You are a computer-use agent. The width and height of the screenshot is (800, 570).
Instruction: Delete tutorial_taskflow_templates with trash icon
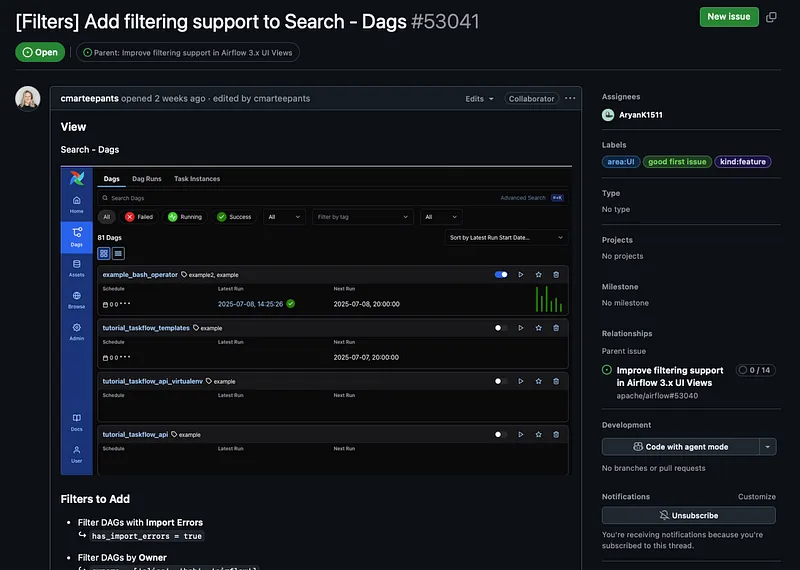pyautogui.click(x=556, y=328)
